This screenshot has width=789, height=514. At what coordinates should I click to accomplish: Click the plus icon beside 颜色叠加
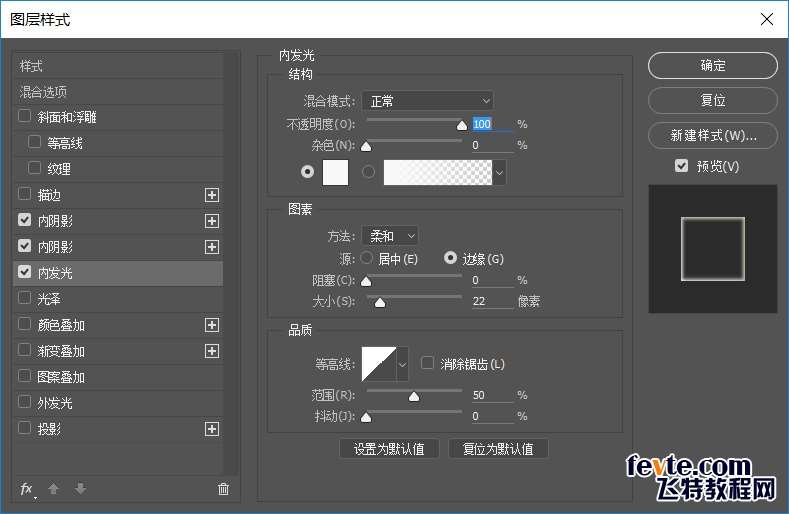[x=212, y=325]
